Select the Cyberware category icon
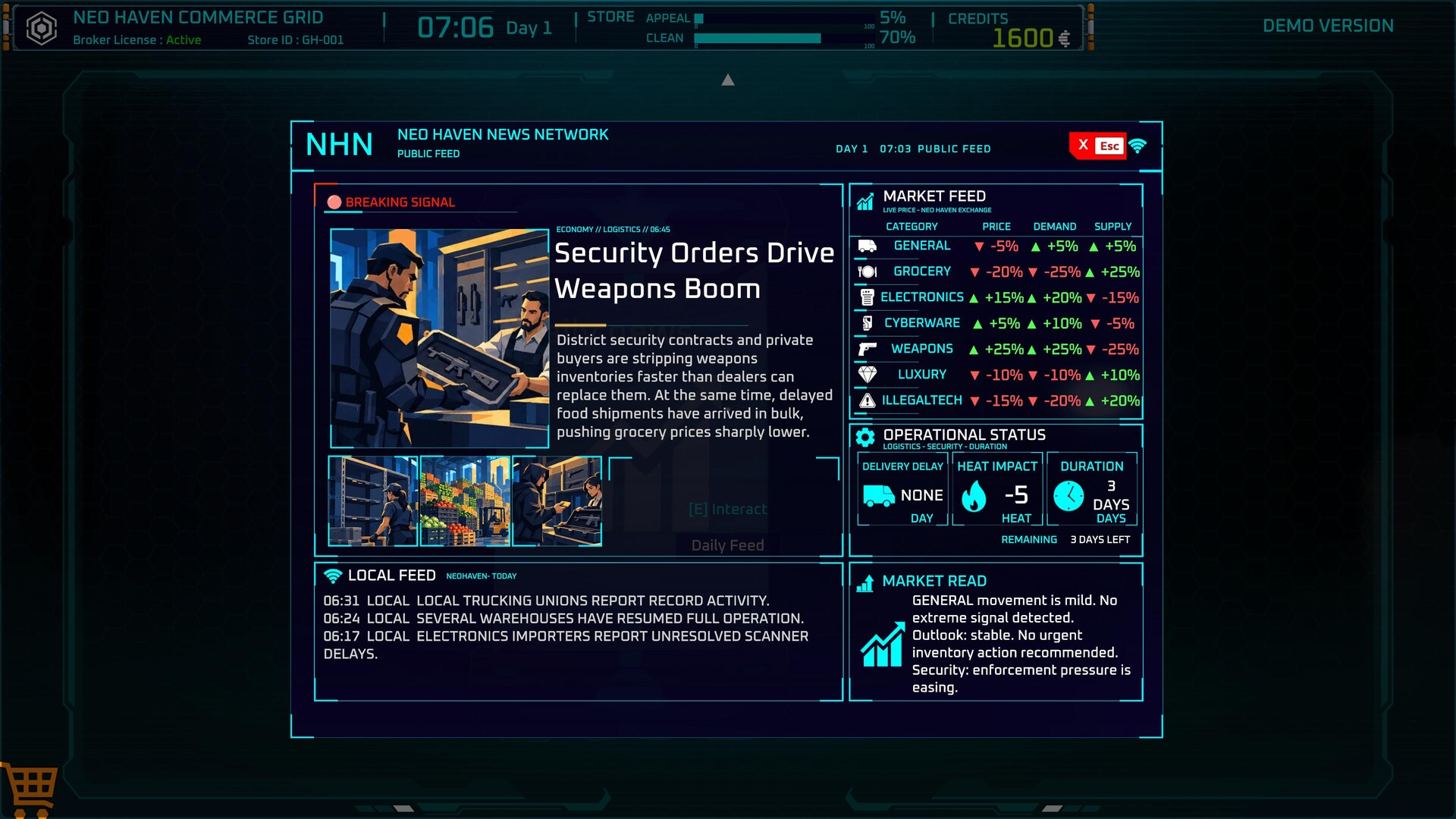 (868, 323)
